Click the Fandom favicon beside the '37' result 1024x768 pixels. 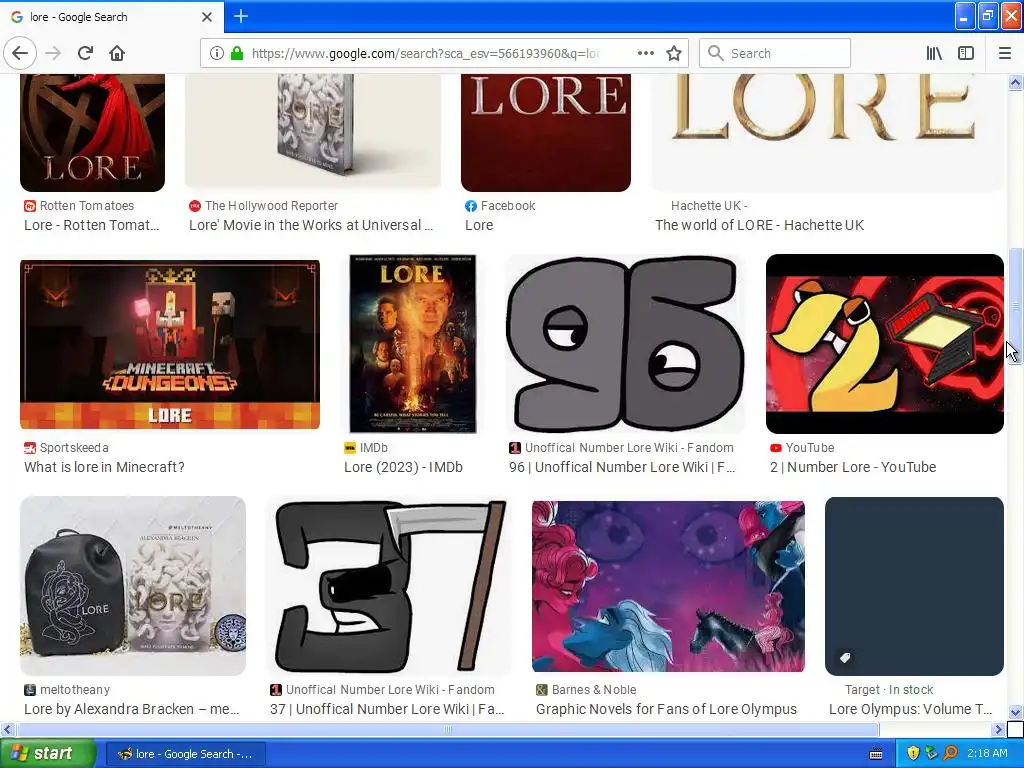(x=276, y=690)
